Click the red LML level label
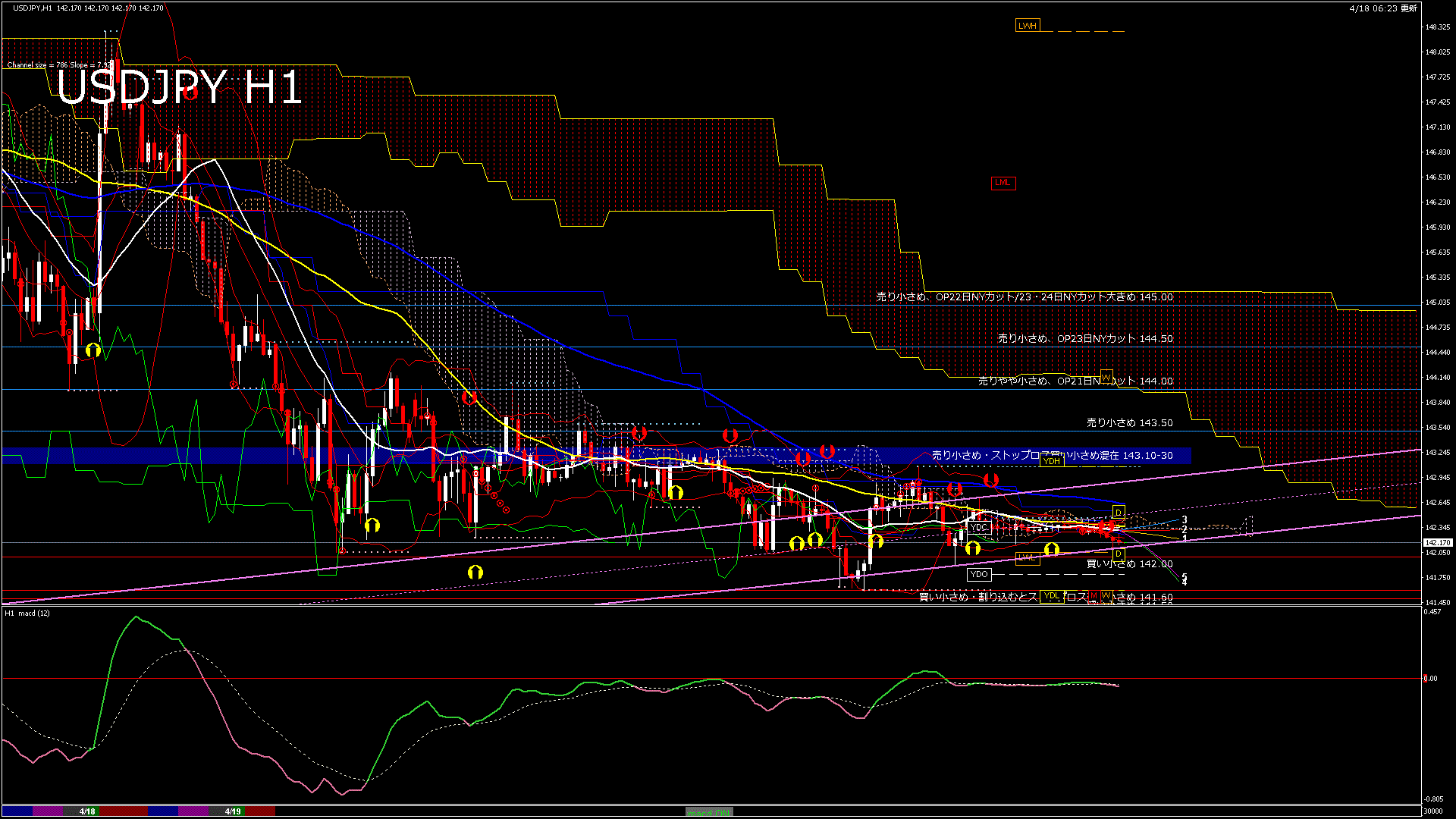Viewport: 1456px width, 819px height. 1003,183
